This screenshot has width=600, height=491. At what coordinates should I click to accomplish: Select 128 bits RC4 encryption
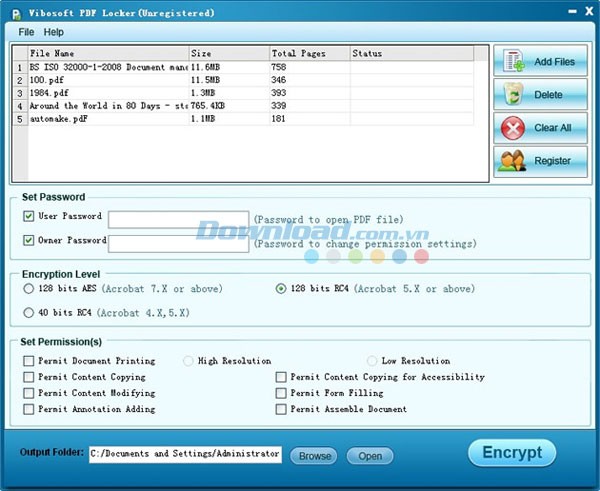click(281, 289)
